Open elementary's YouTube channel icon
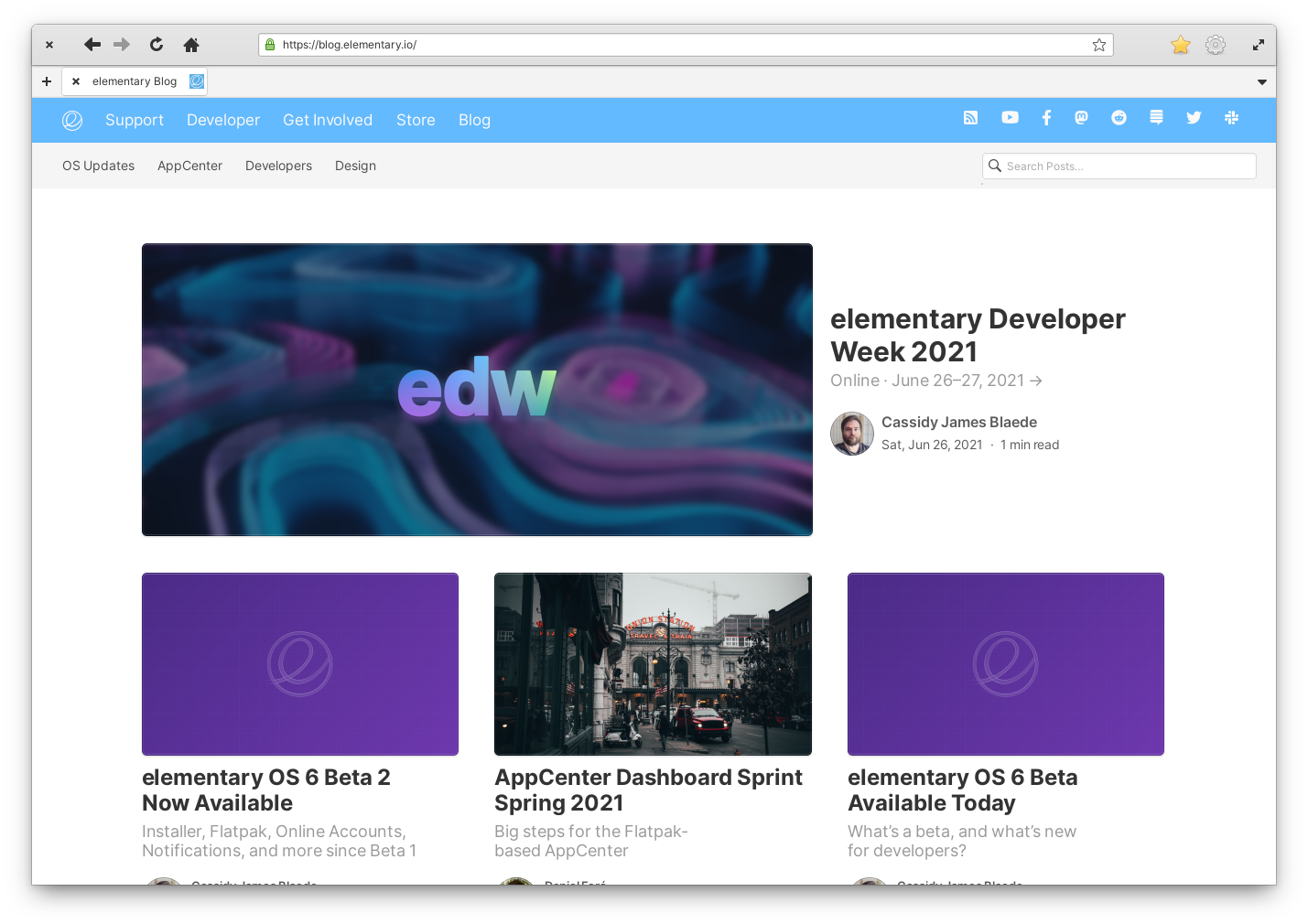Screen dimensions: 1308x924 pyautogui.click(x=1010, y=118)
